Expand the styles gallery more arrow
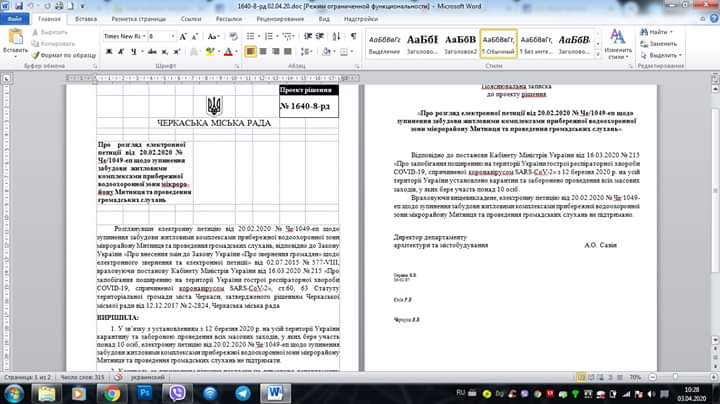Screen dimensions: 720x404 pos(597,54)
